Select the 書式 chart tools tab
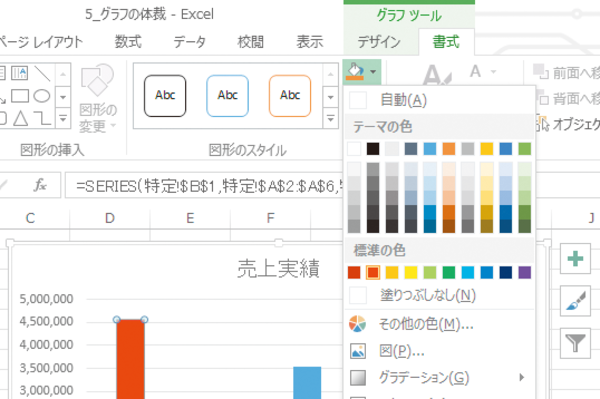The image size is (600, 399). (446, 42)
